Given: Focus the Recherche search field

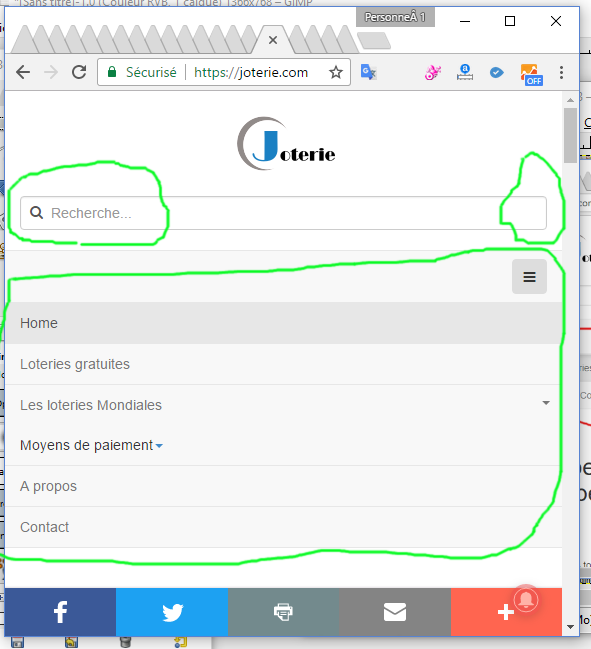Looking at the screenshot, I should [283, 213].
